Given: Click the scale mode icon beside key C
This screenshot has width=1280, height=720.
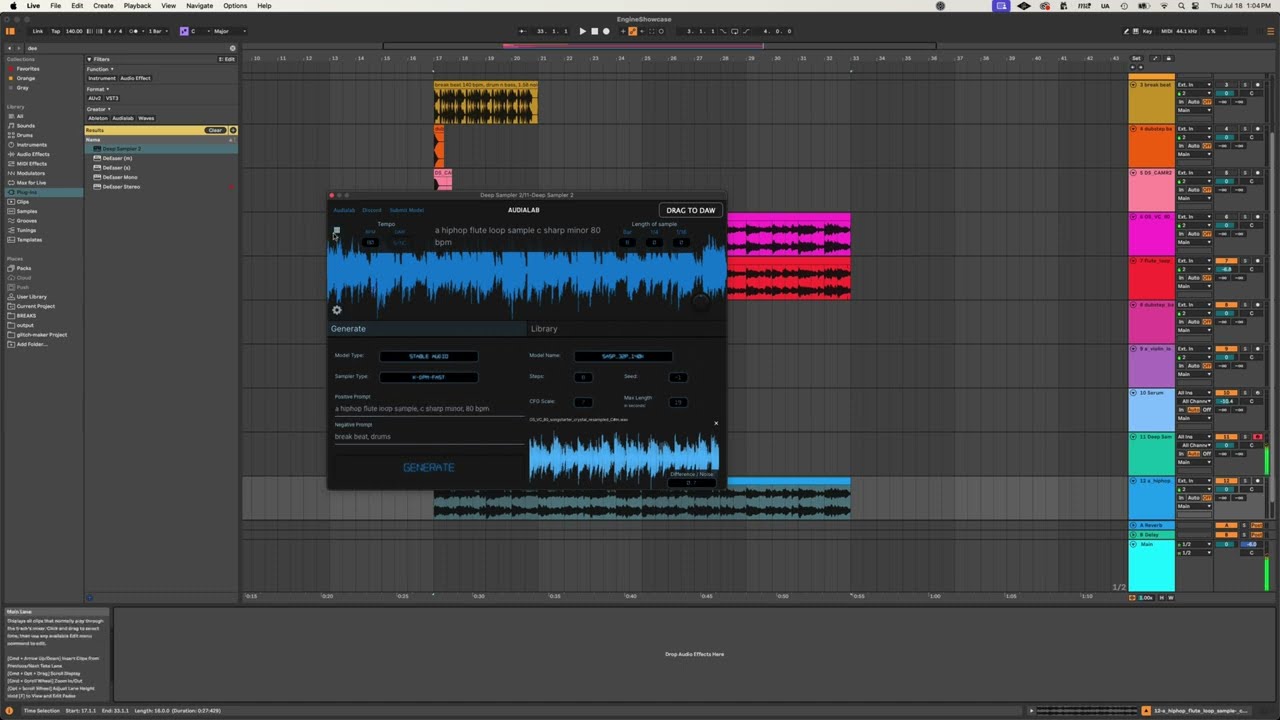Looking at the screenshot, I should (184, 31).
